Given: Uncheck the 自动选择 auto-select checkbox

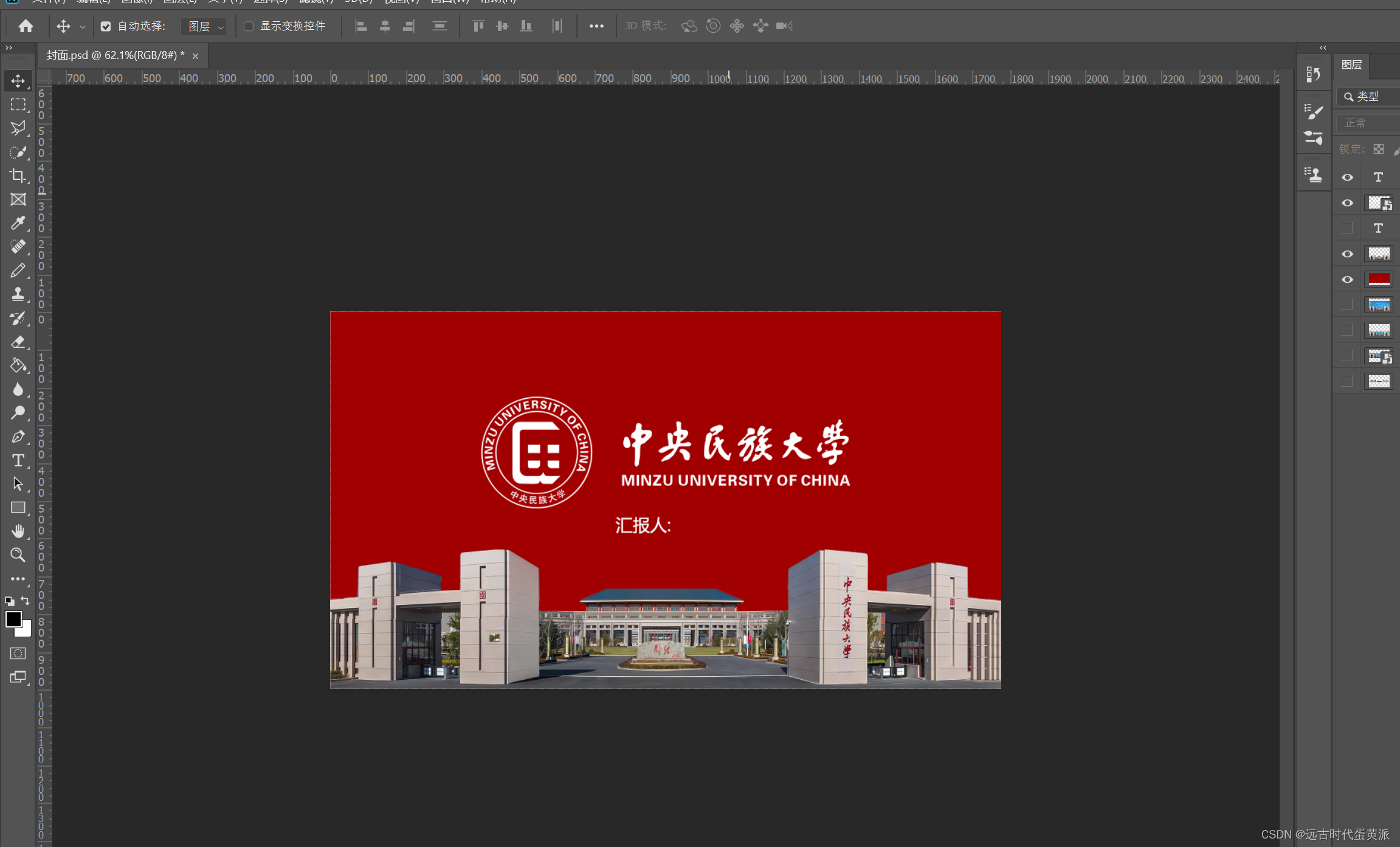Looking at the screenshot, I should point(106,26).
